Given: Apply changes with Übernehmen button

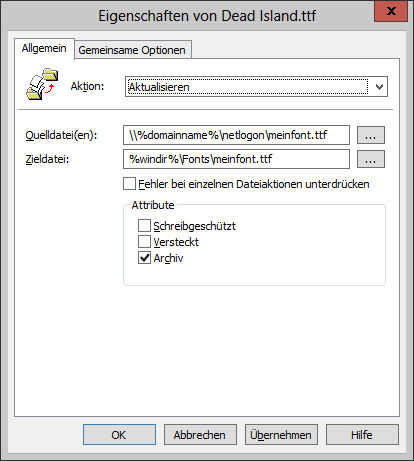Looking at the screenshot, I should coord(281,435).
